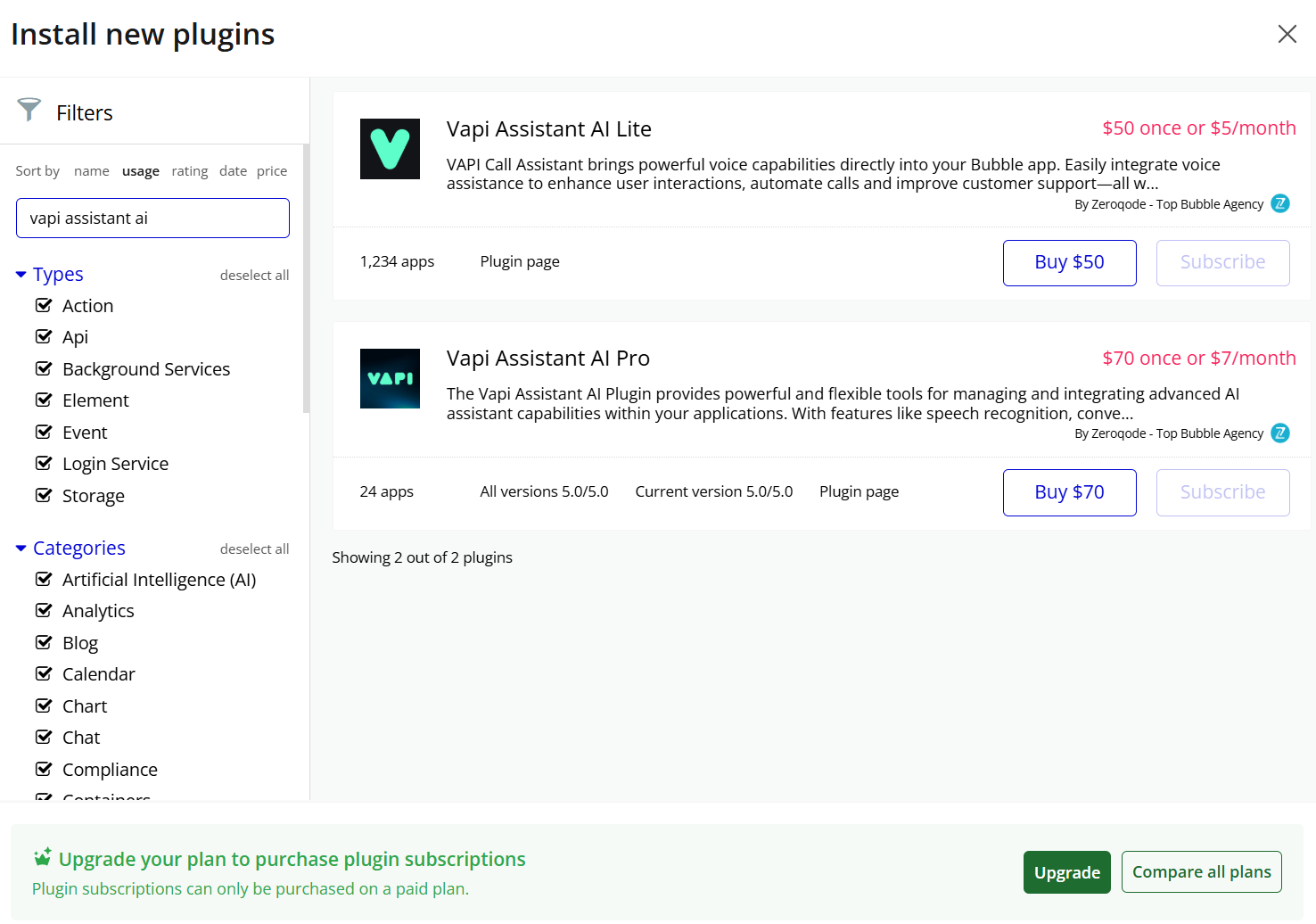Click Zeroqode badge icon on Pro plugin

pos(1279,433)
